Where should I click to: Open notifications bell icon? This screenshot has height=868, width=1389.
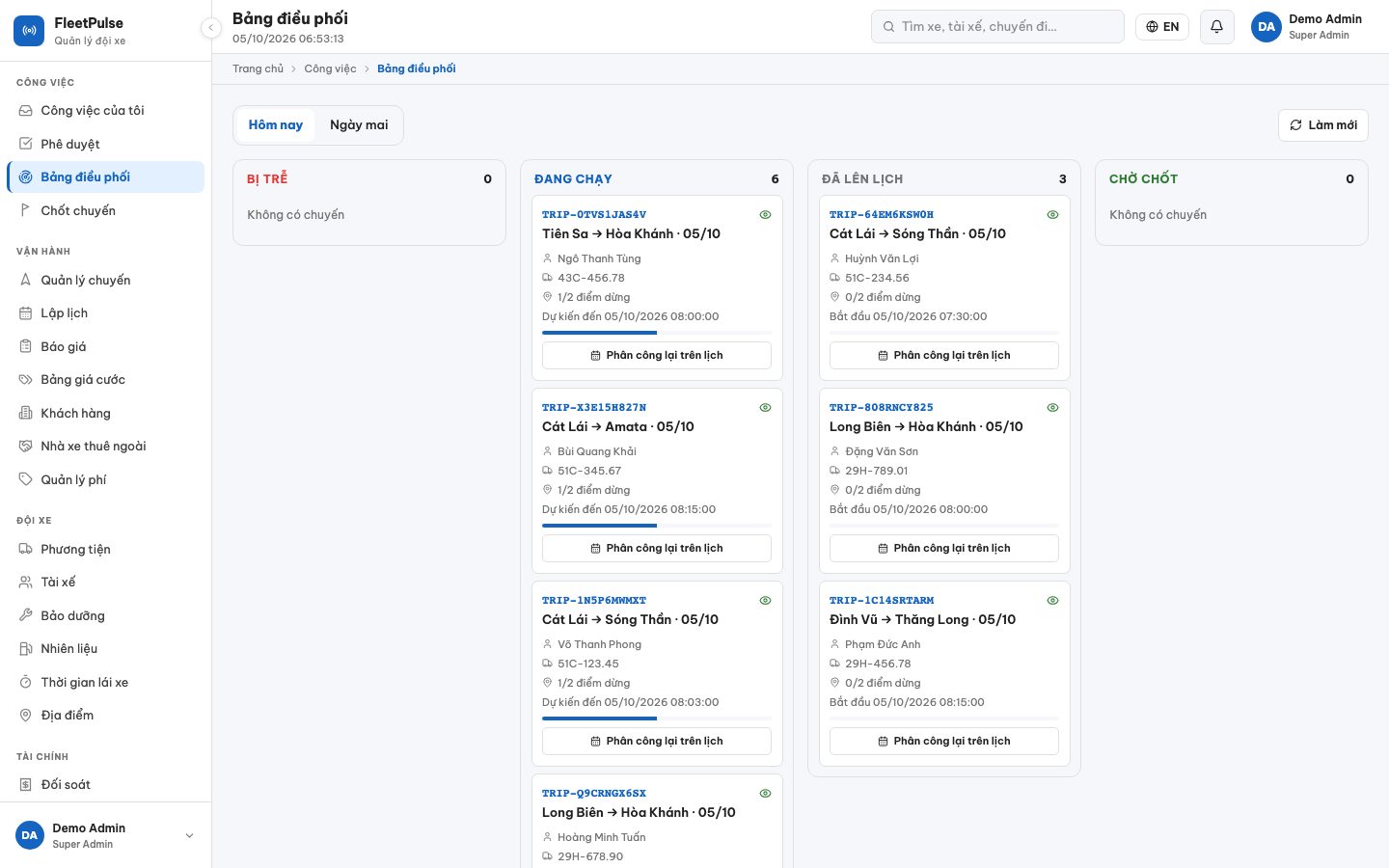point(1217,27)
